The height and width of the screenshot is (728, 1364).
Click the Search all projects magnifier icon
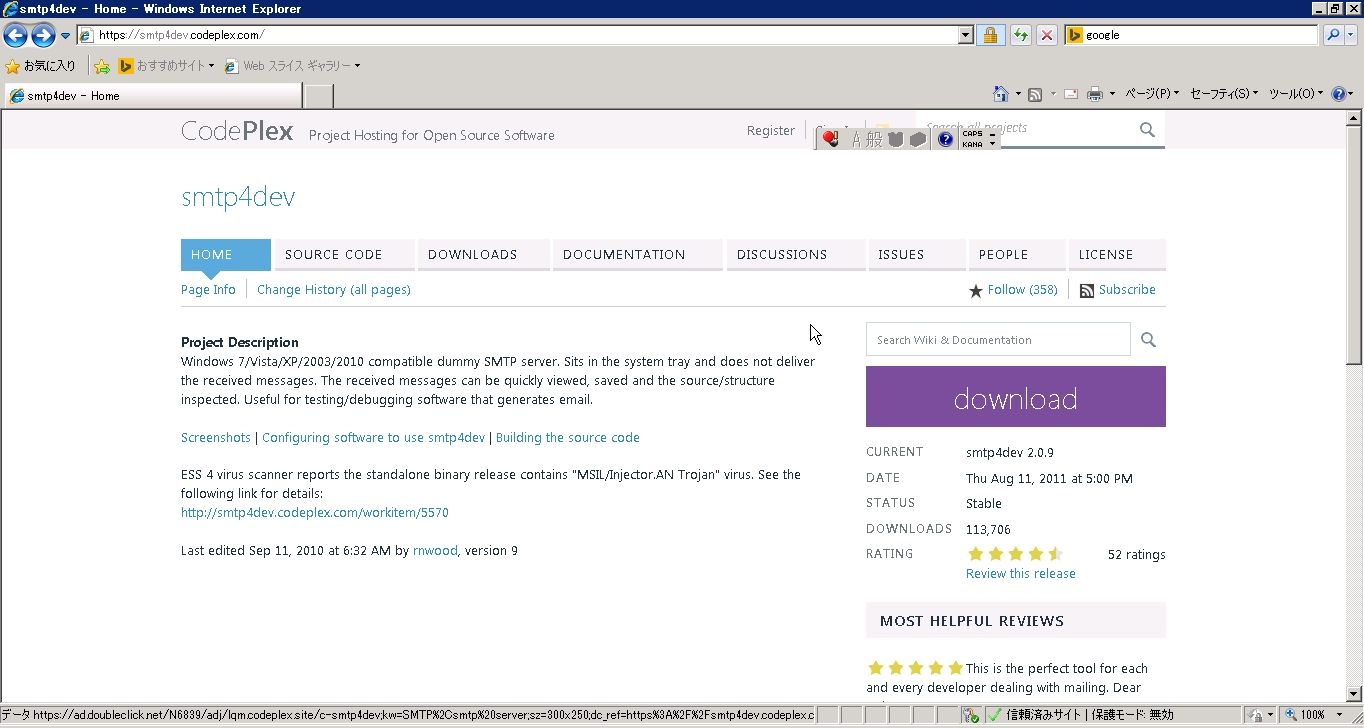1147,130
